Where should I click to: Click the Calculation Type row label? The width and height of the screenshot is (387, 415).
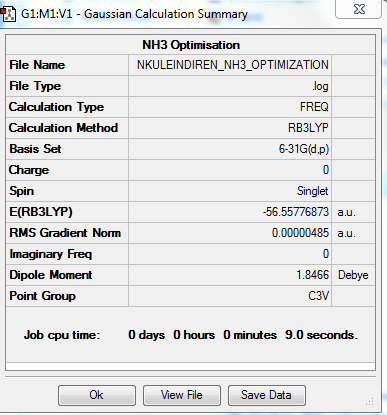coord(56,107)
